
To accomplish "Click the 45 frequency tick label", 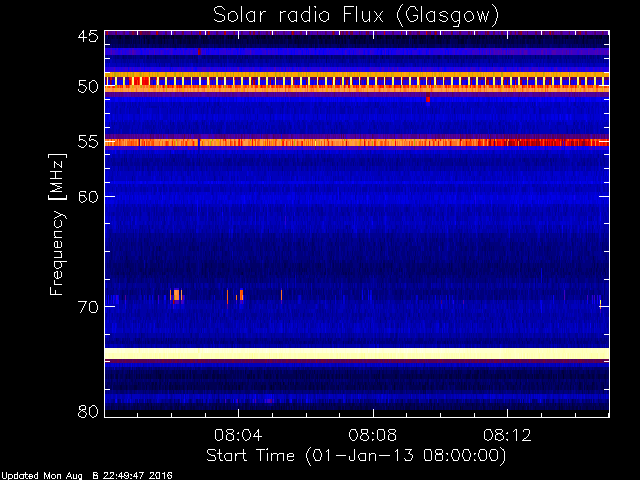I will [88, 36].
